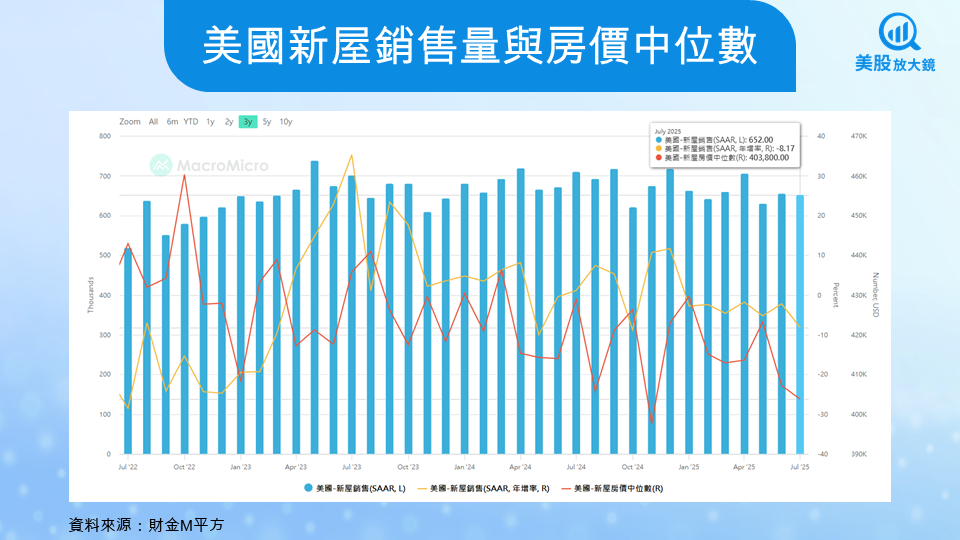Toggle the 美國-新屋銷售(SAAR, L) series in the legend
The height and width of the screenshot is (540, 960).
[355, 489]
